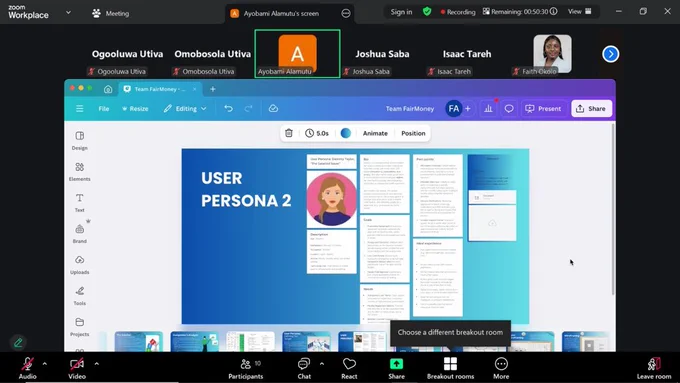The height and width of the screenshot is (383, 680).
Task: Open Zoom Workplace dropdown arrow
Action: 68,13
